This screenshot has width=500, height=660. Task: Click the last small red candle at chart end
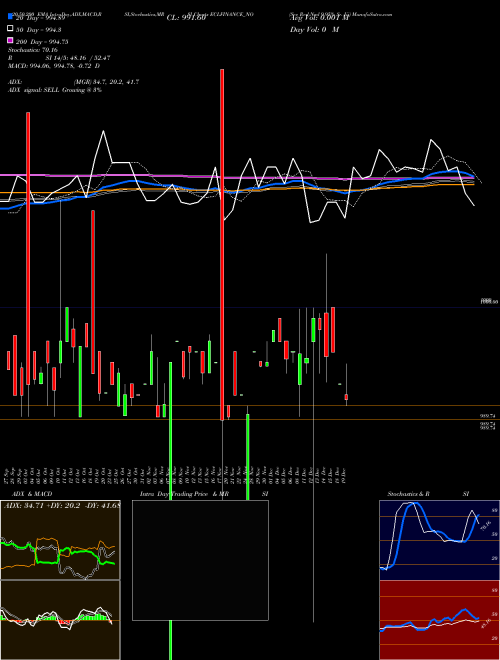tap(346, 397)
